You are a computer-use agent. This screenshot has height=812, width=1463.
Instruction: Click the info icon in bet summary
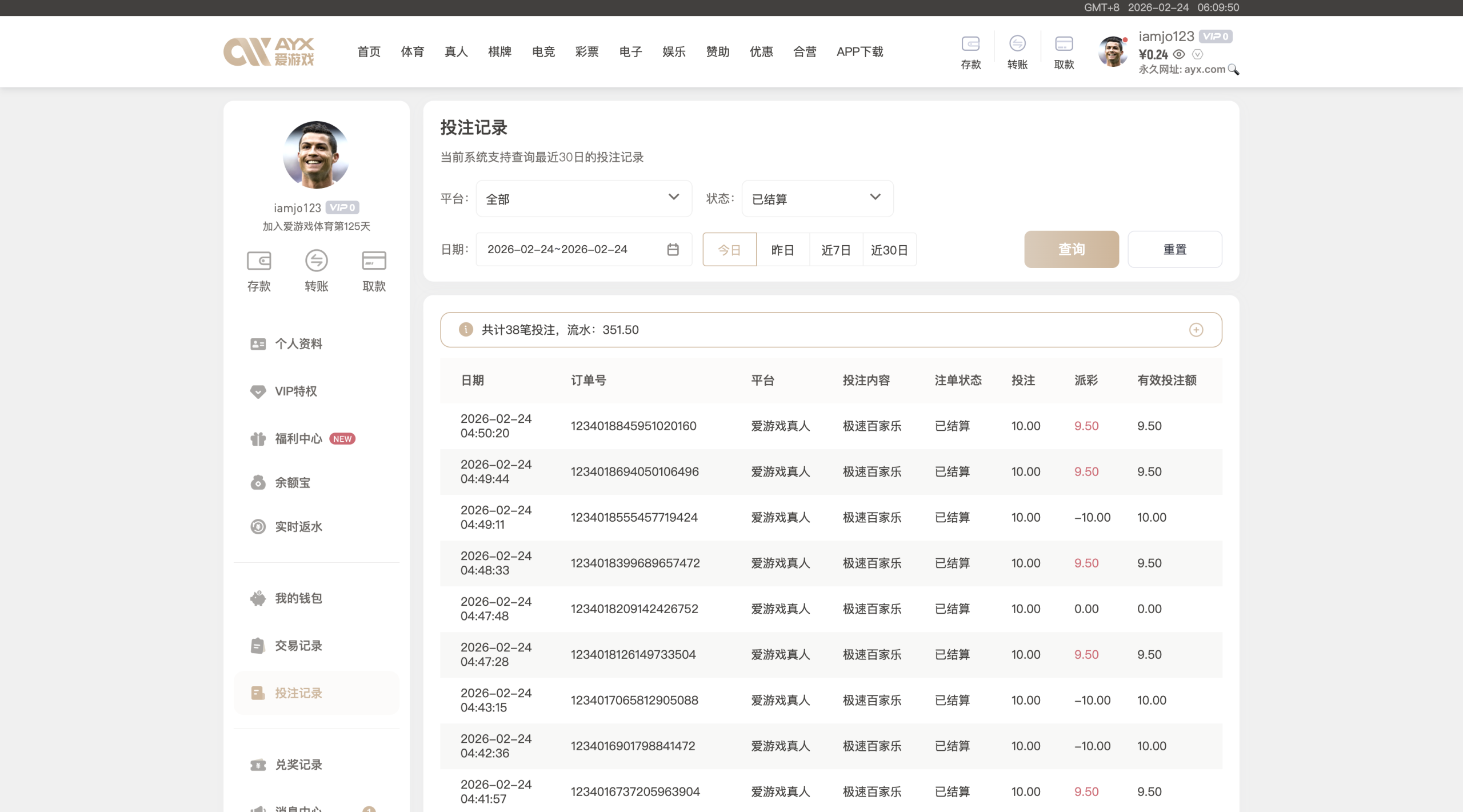click(466, 330)
